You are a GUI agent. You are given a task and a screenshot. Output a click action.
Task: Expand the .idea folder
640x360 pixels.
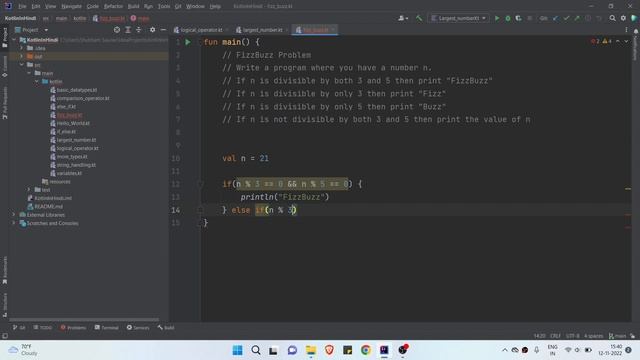[22, 48]
